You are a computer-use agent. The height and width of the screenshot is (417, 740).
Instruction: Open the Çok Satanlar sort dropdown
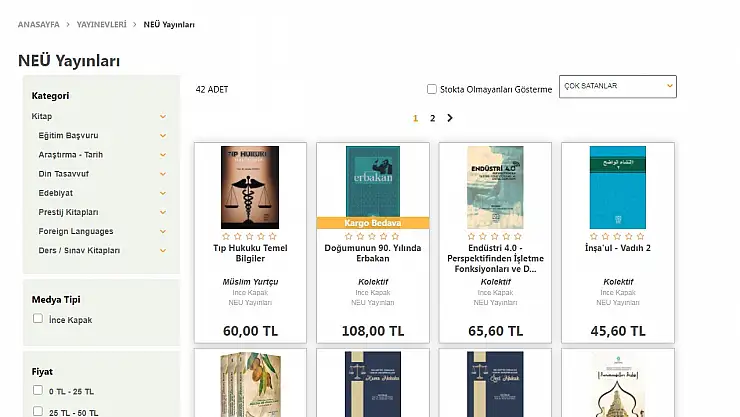click(617, 87)
